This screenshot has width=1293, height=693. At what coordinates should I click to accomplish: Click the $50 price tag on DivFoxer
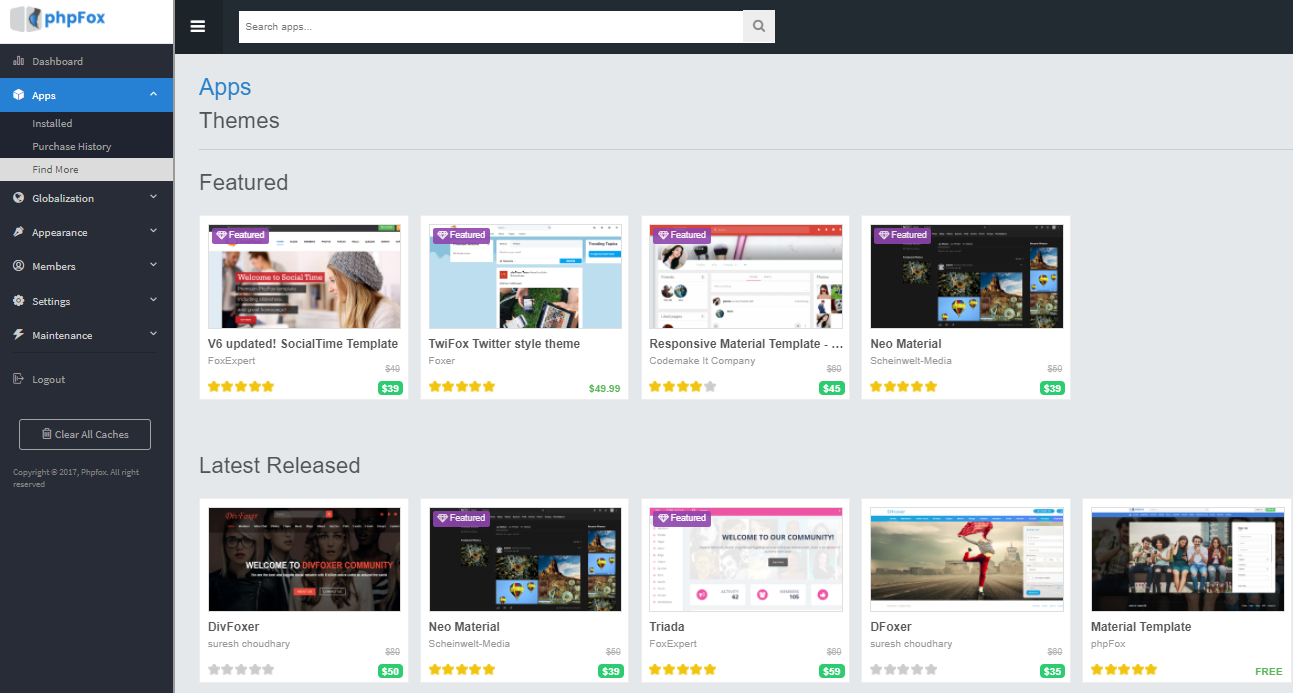click(390, 671)
